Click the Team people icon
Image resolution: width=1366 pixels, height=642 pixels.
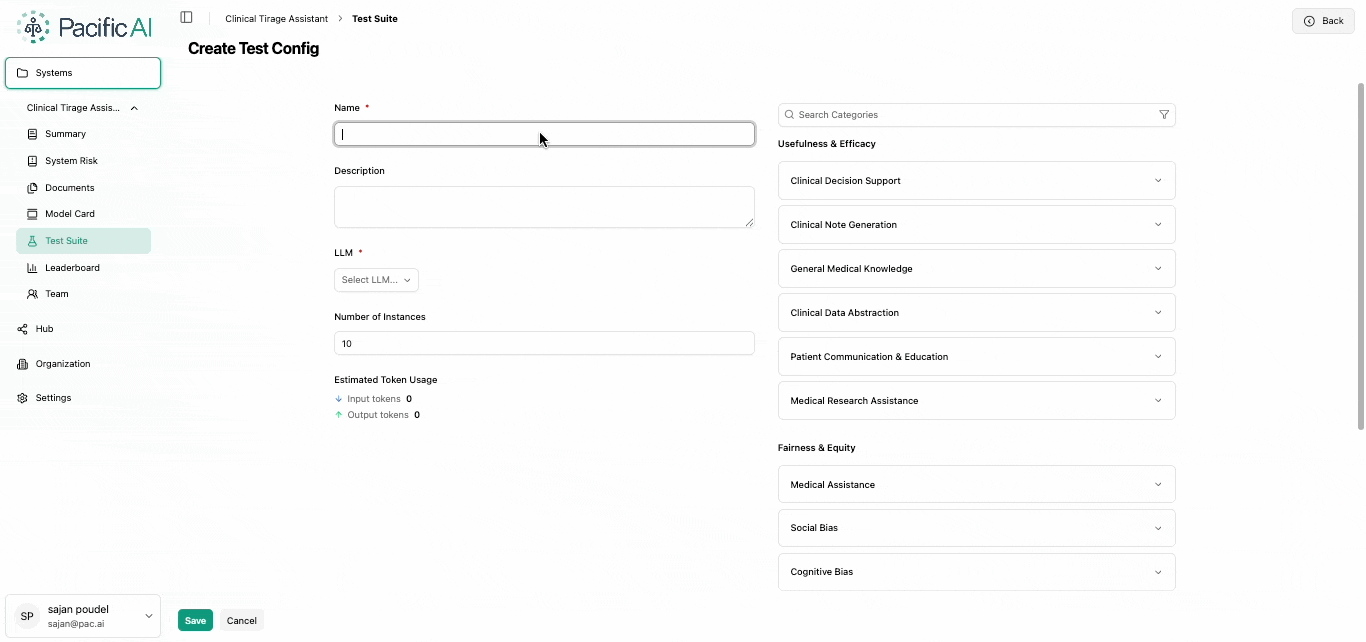(31, 293)
